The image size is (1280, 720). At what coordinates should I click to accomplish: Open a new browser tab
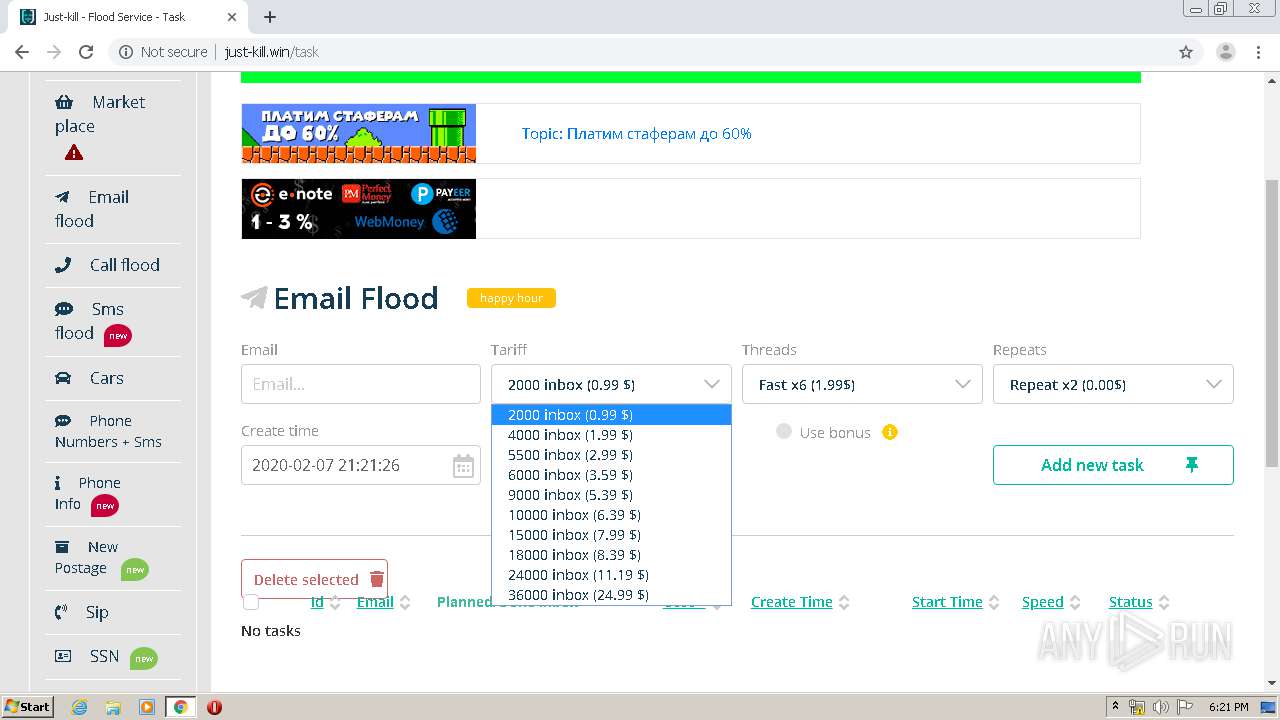[270, 17]
